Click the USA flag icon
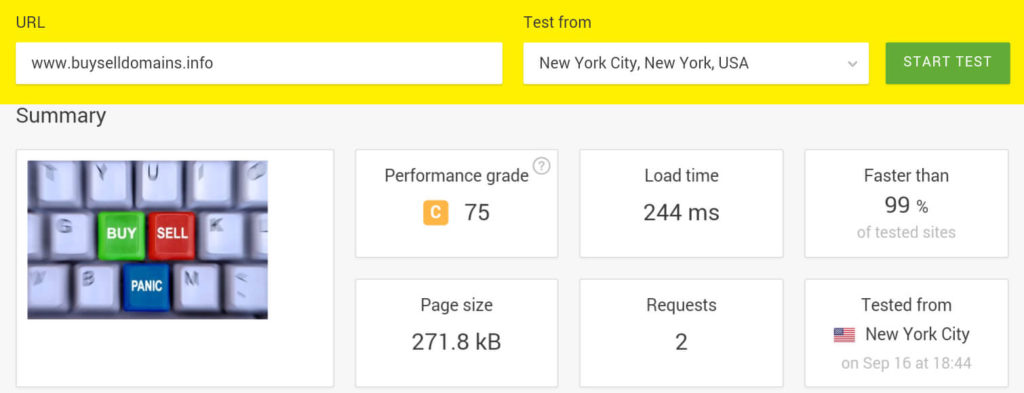 click(x=844, y=335)
